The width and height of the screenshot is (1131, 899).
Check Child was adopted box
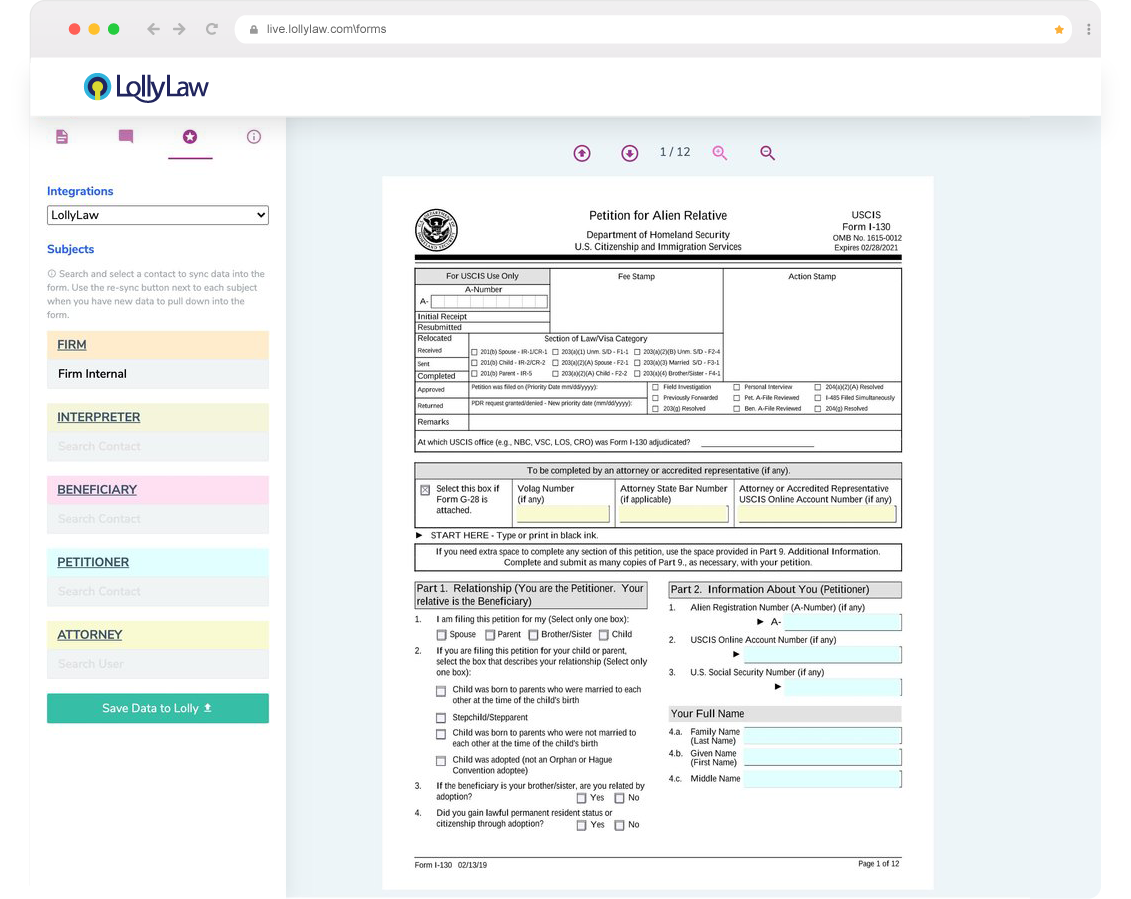pos(441,760)
